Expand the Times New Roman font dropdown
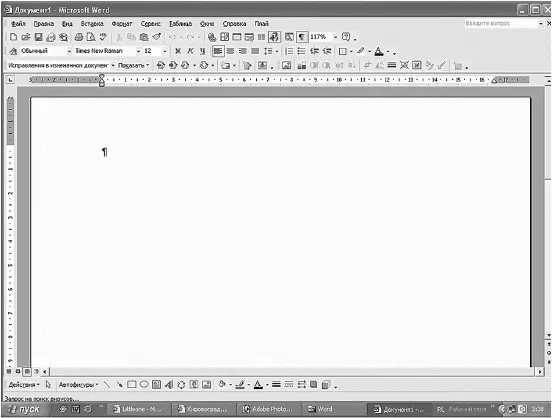The image size is (552, 418). (138, 51)
